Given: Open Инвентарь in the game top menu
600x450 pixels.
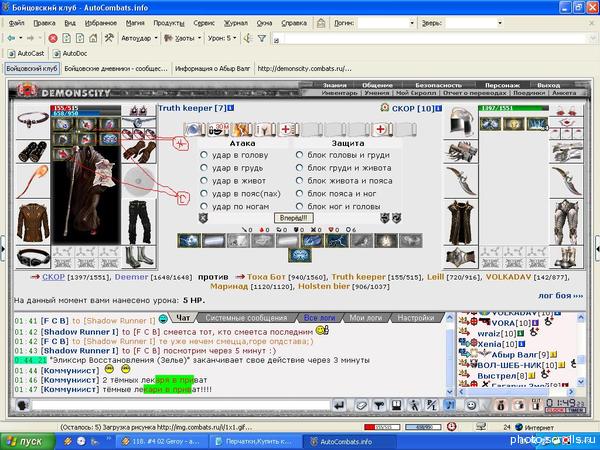Looking at the screenshot, I should (x=339, y=93).
